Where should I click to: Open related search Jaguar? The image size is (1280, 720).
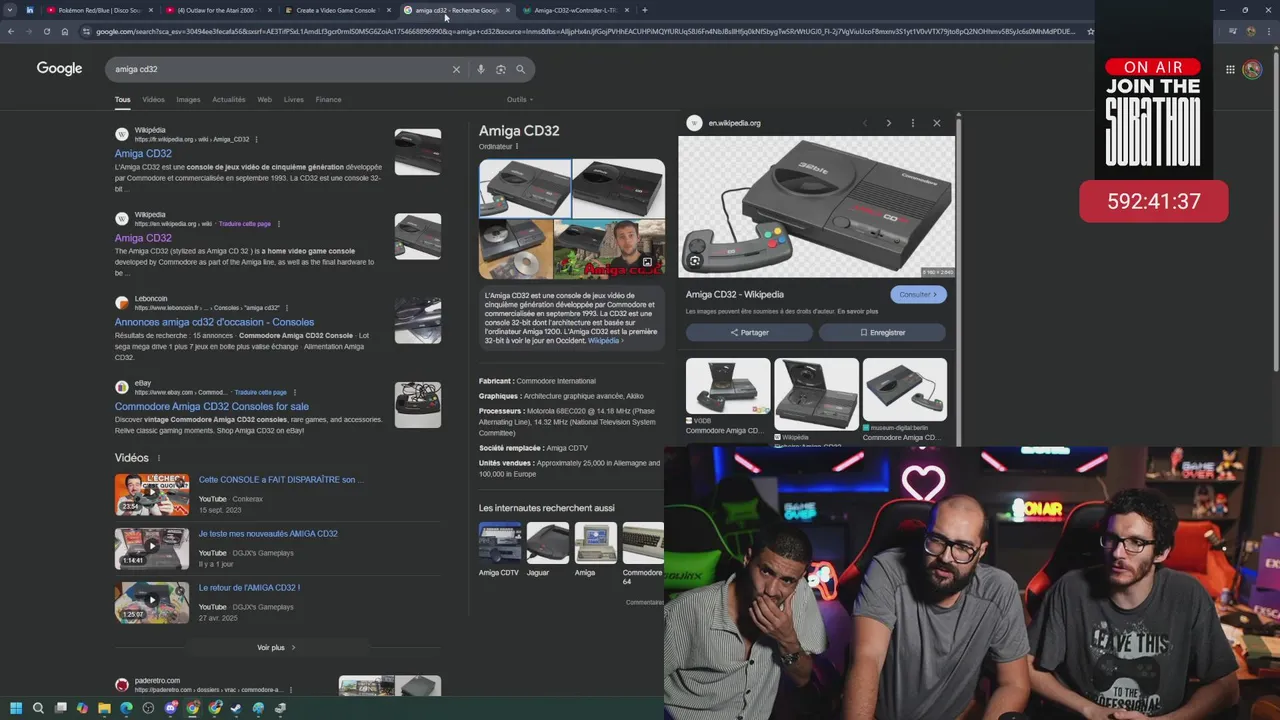click(548, 549)
